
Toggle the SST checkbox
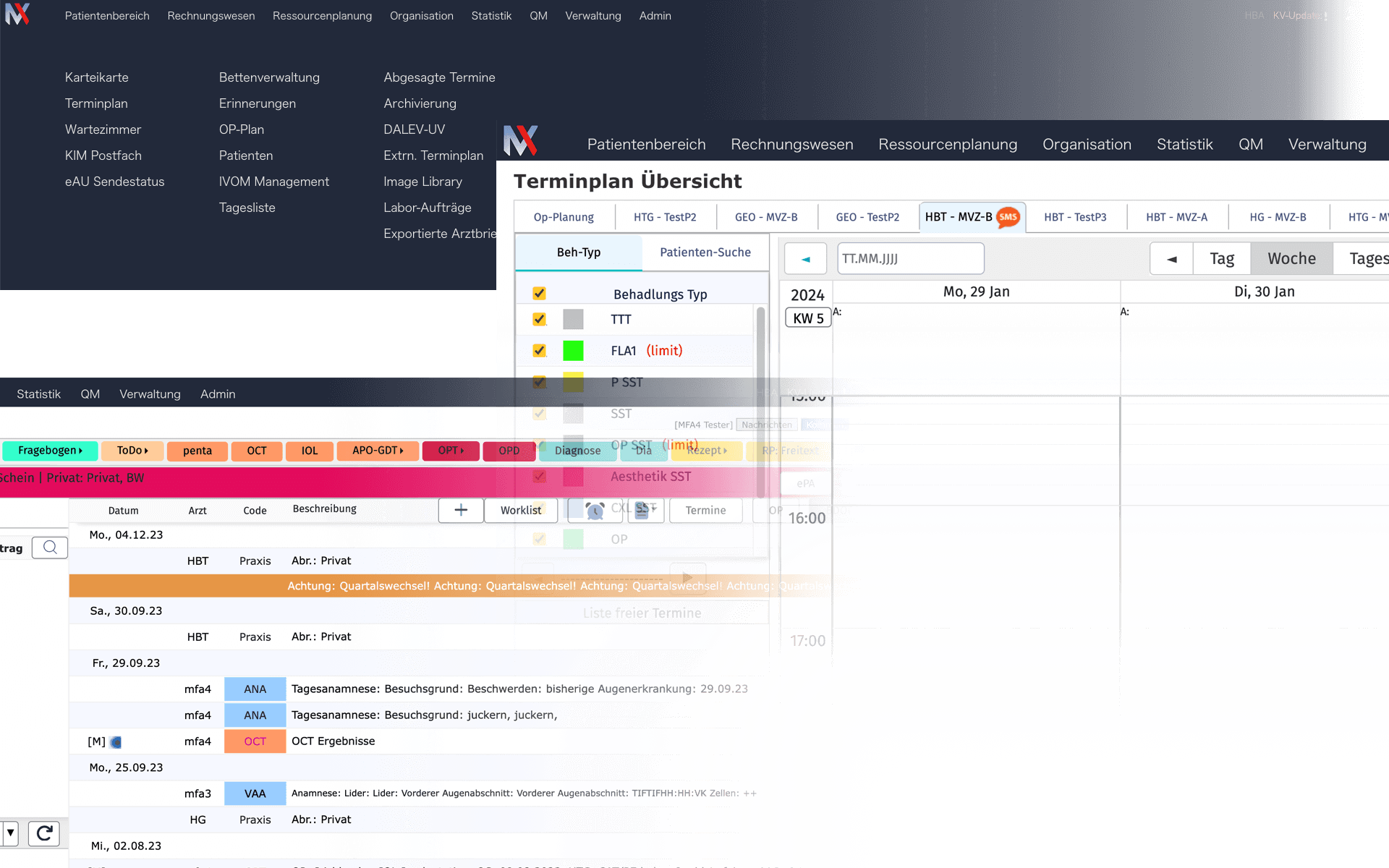coord(539,413)
